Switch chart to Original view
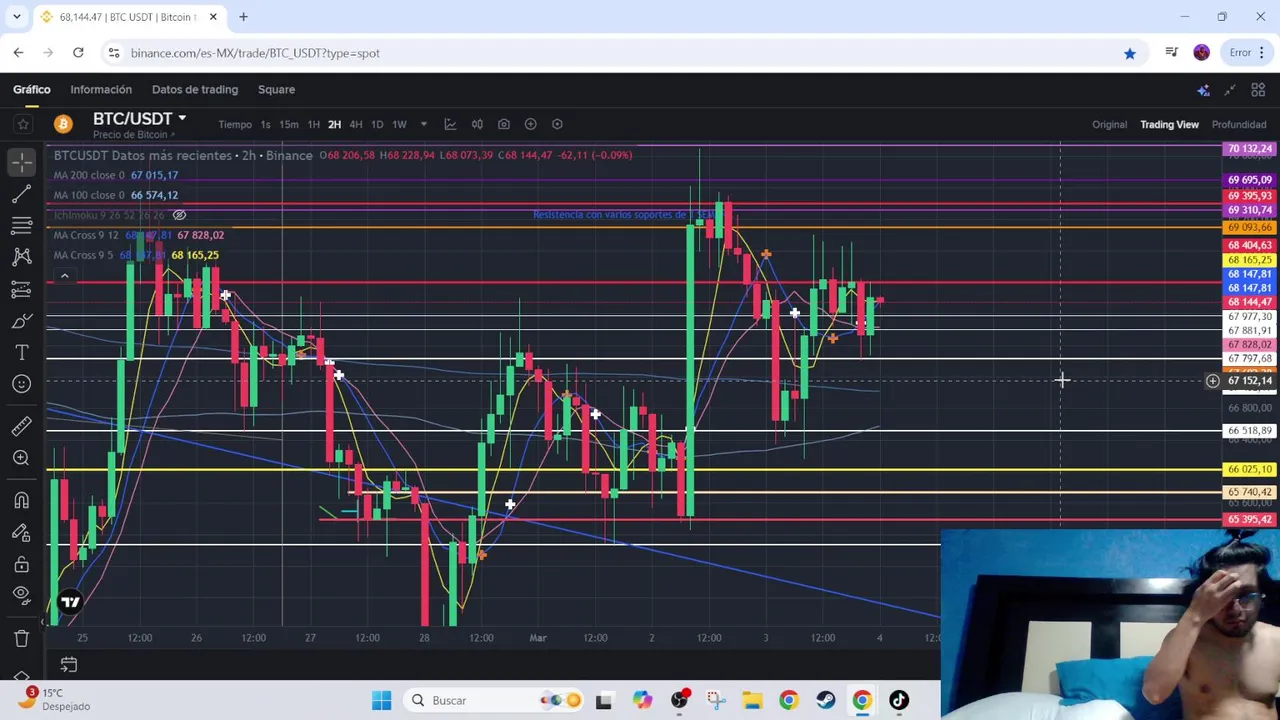This screenshot has width=1280, height=720. click(x=1109, y=125)
